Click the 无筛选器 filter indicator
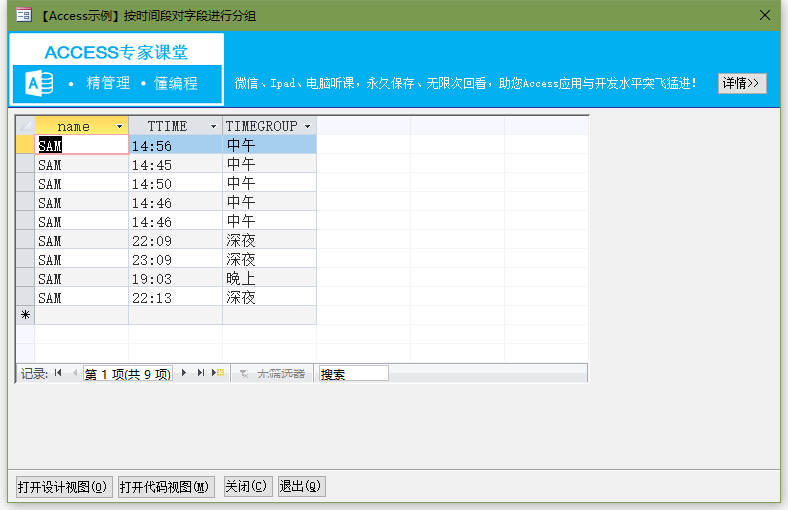 (x=272, y=373)
